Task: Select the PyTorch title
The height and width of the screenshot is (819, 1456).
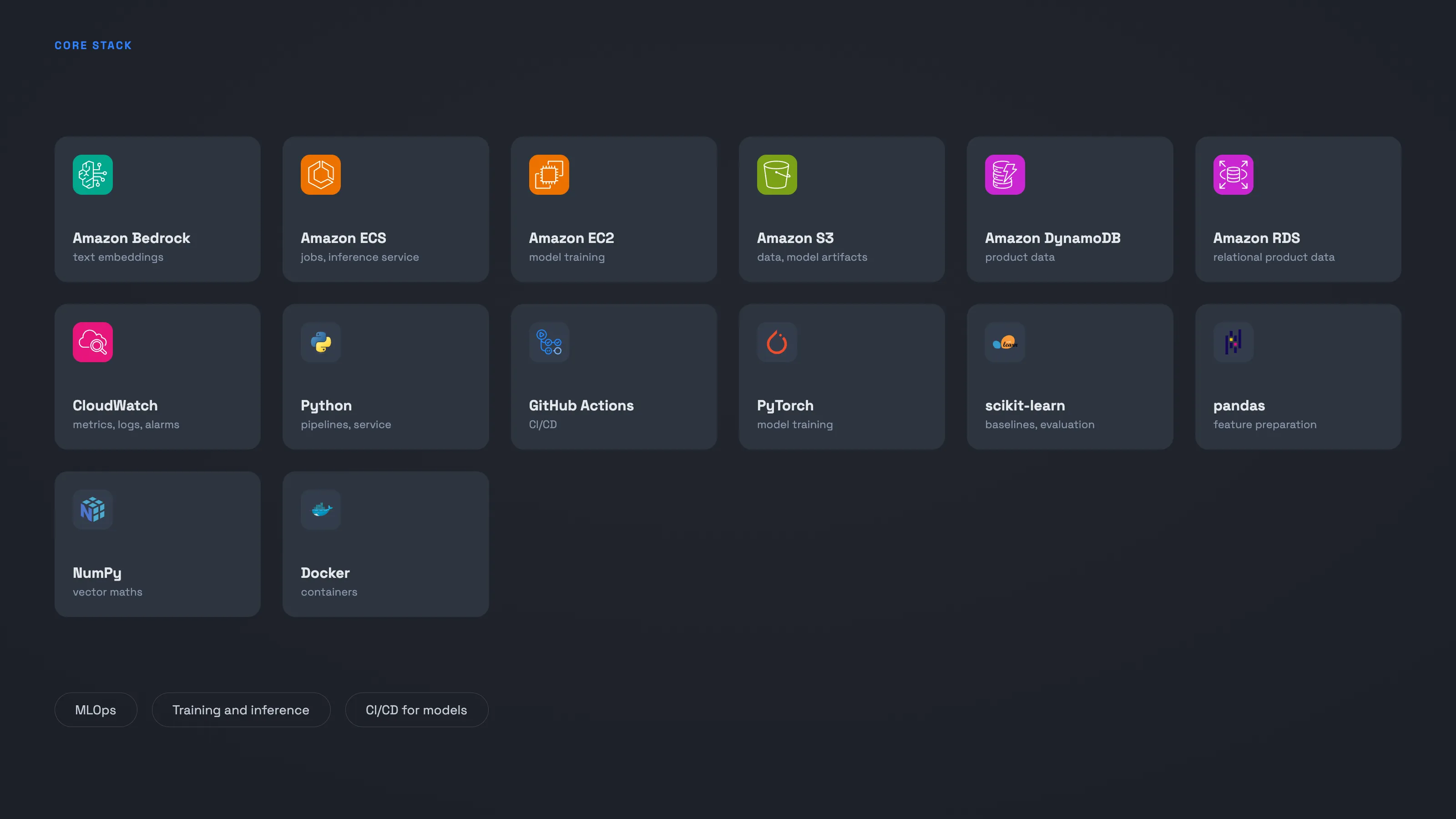Action: pos(786,406)
